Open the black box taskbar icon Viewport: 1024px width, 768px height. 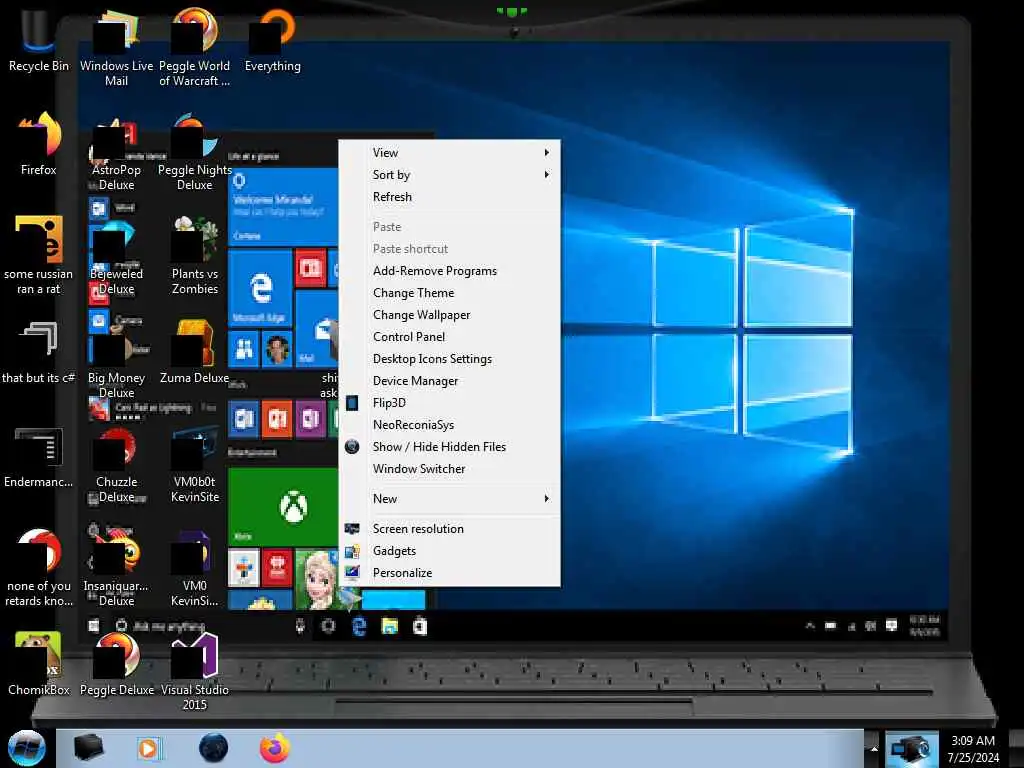tap(88, 748)
